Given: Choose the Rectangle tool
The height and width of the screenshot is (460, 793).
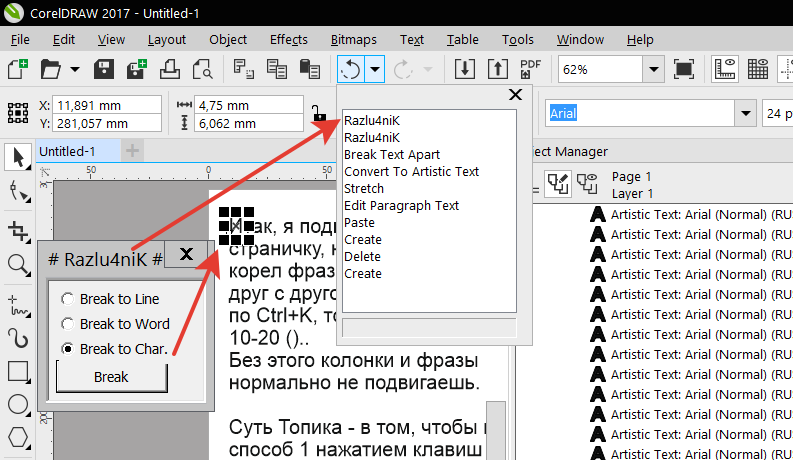Looking at the screenshot, I should [17, 372].
